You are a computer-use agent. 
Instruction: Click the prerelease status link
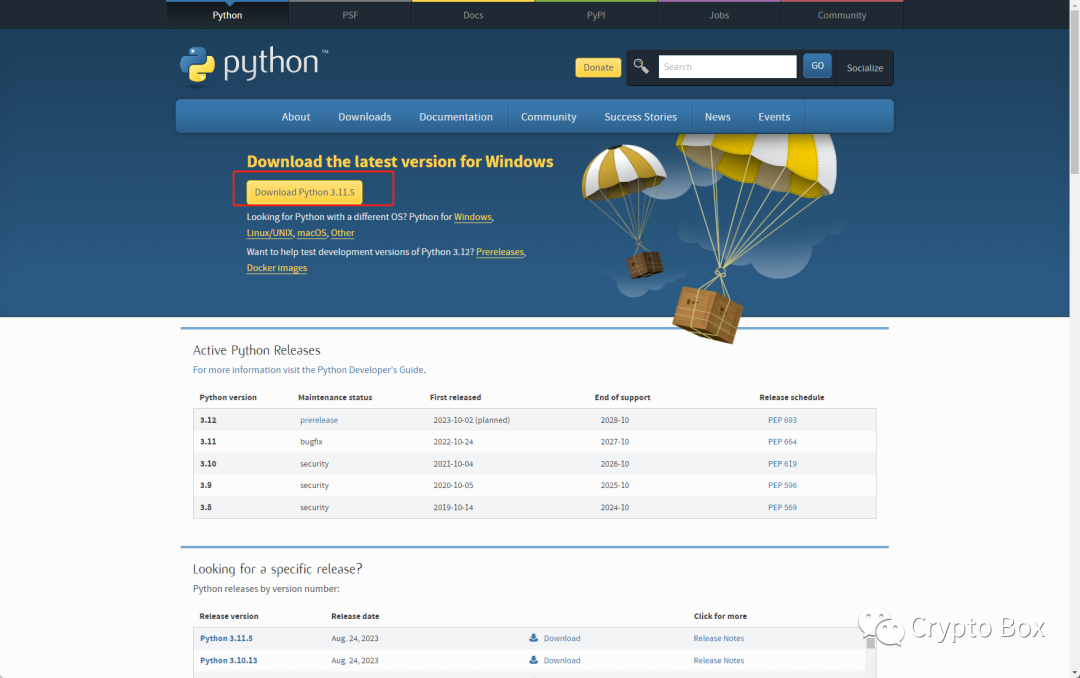319,420
